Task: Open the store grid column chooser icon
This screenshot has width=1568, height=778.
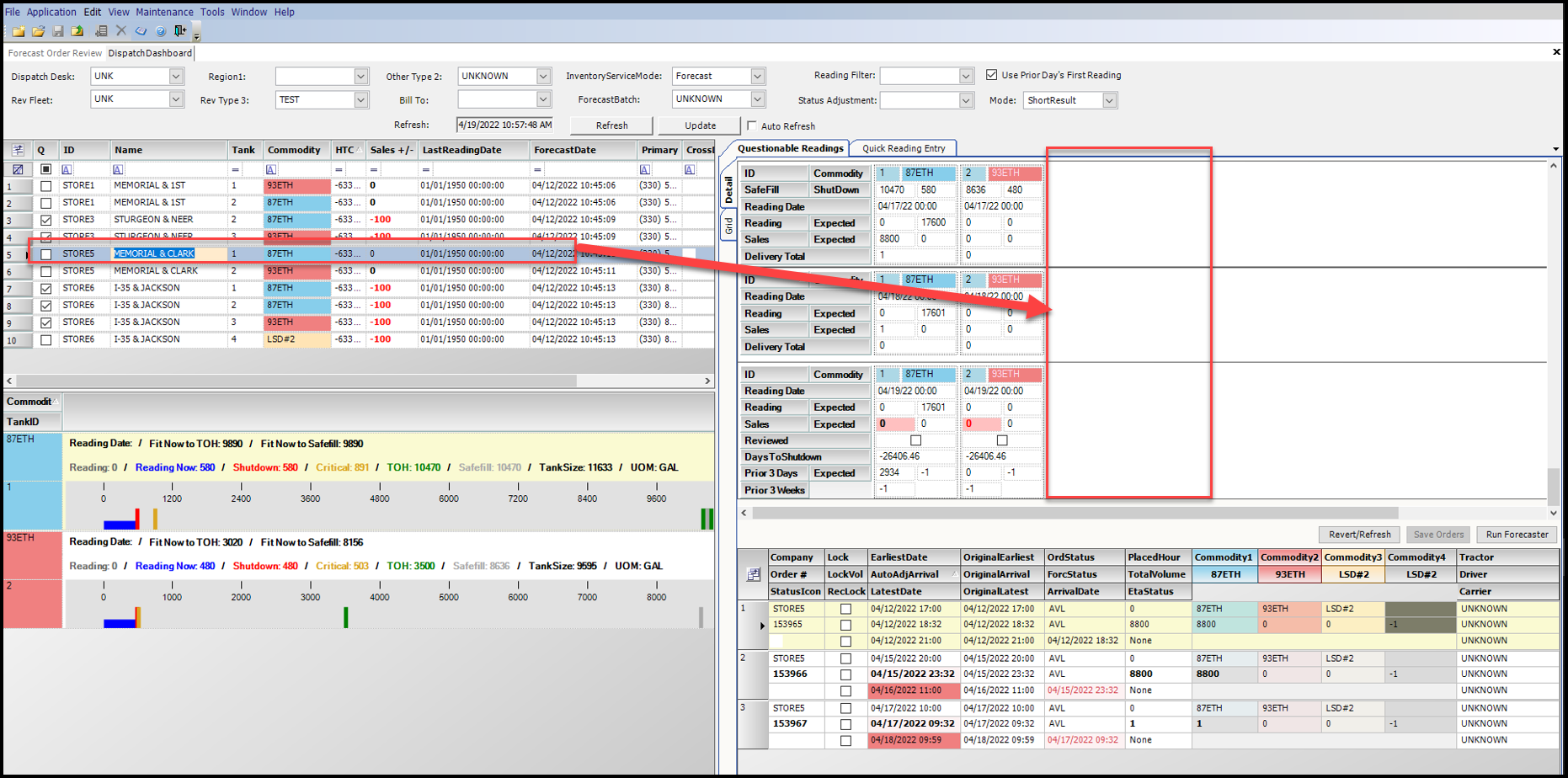Action: [x=18, y=150]
